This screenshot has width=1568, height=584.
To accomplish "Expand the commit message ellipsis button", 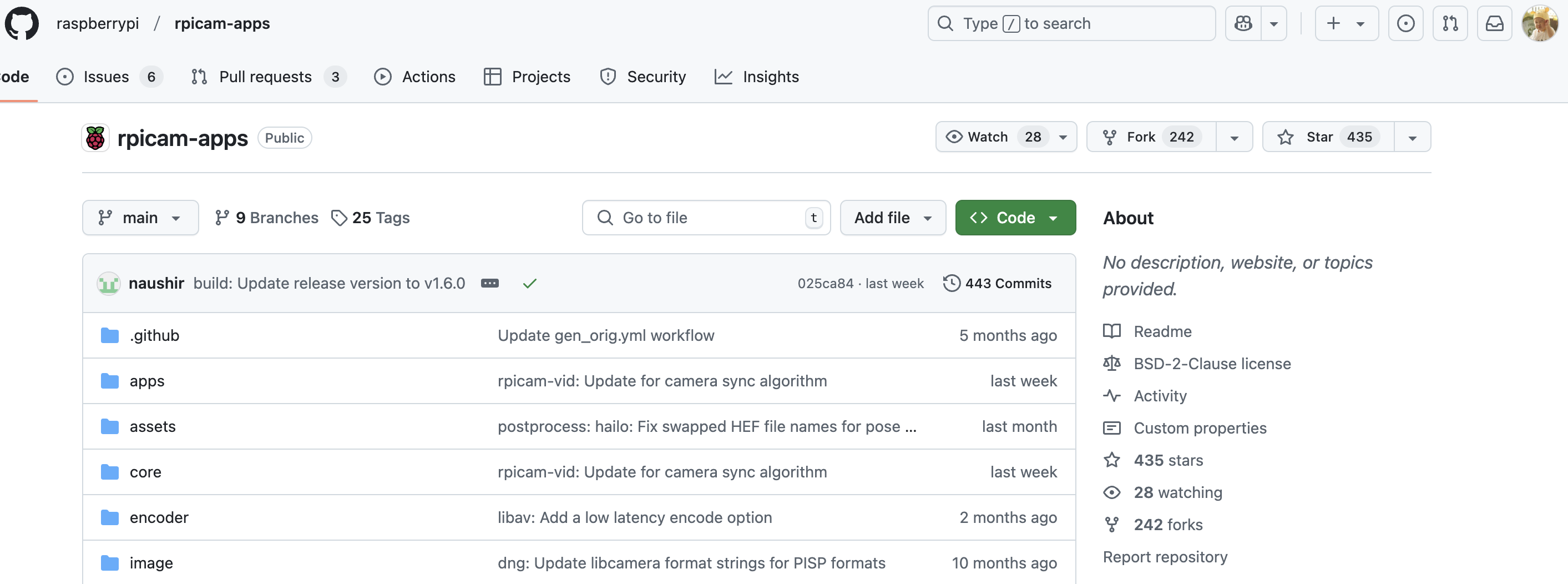I will [x=490, y=283].
